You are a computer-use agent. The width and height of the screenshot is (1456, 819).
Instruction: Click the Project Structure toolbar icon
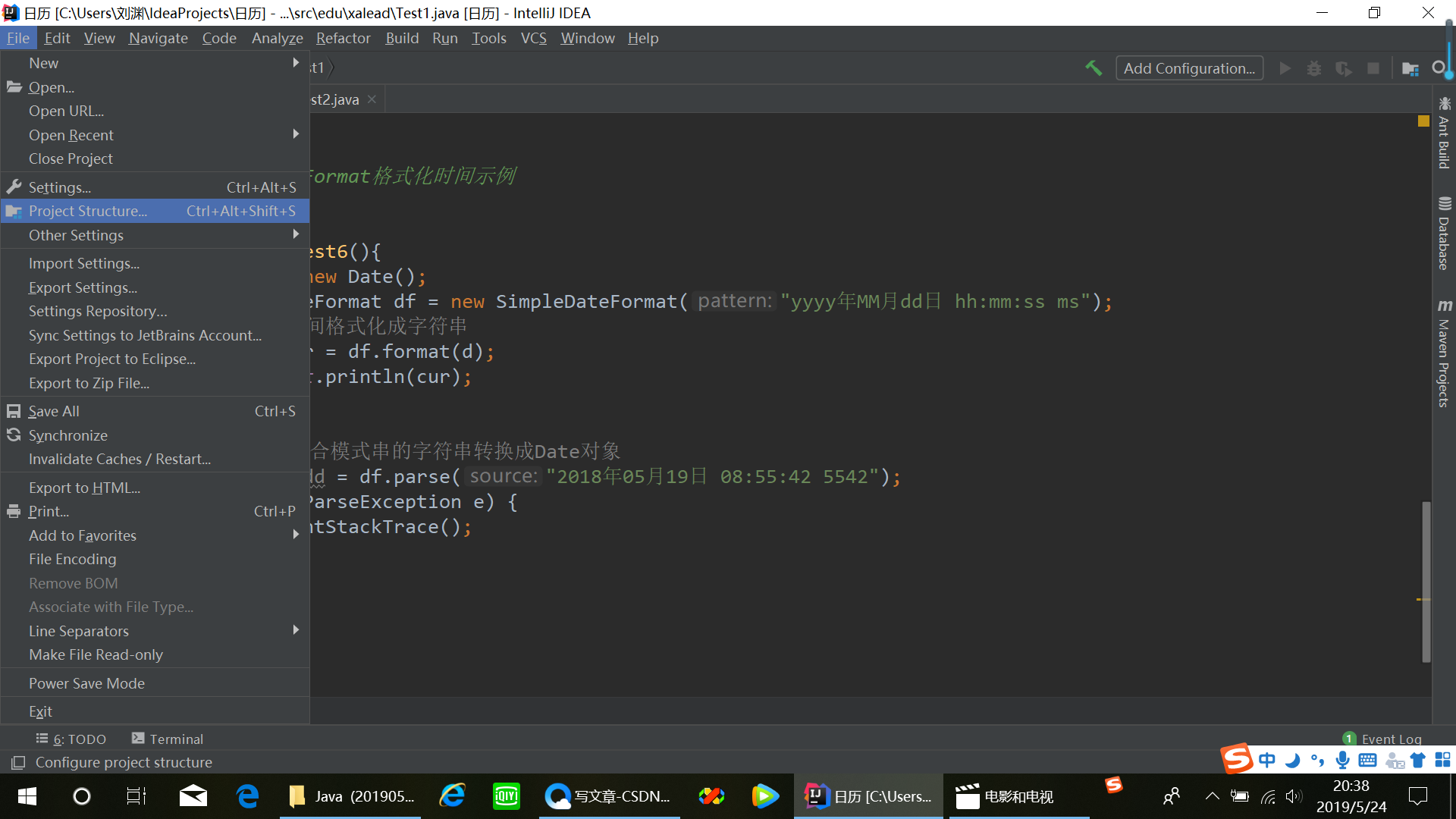tap(1410, 69)
